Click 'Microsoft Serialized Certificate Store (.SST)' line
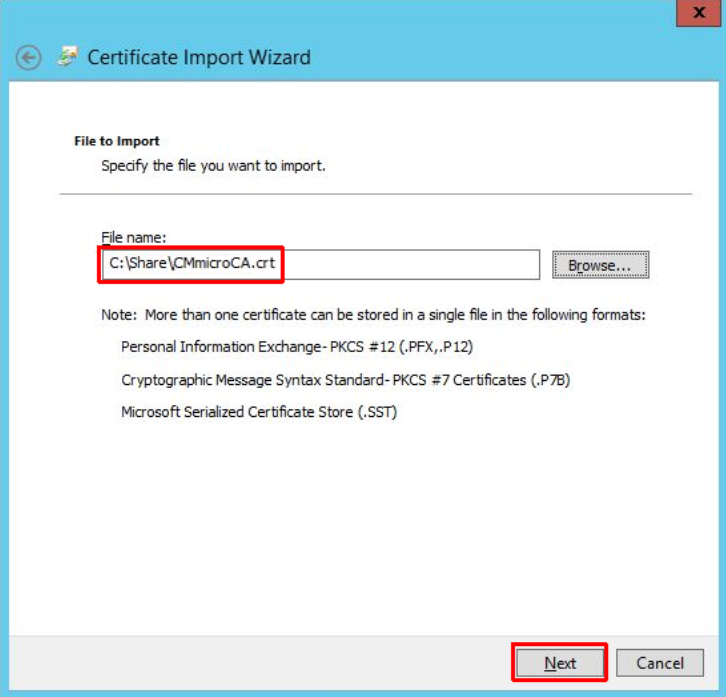 pos(259,412)
